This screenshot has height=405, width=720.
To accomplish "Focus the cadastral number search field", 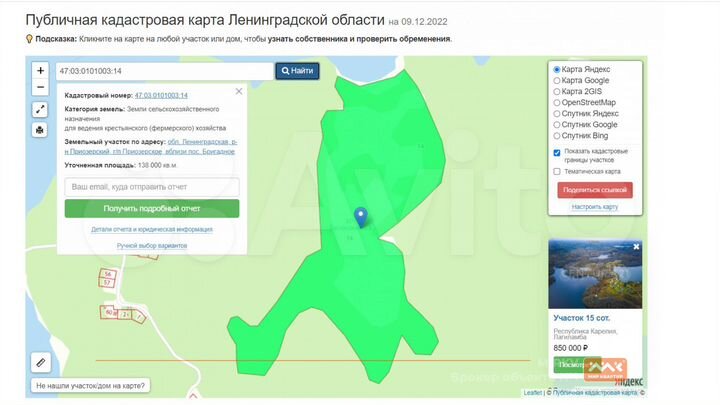I will (164, 71).
